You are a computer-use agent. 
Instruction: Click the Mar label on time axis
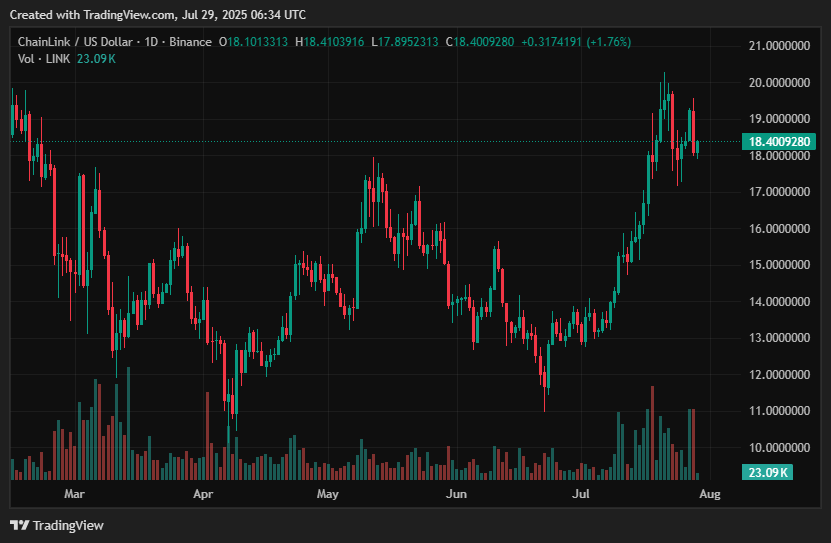pyautogui.click(x=74, y=494)
